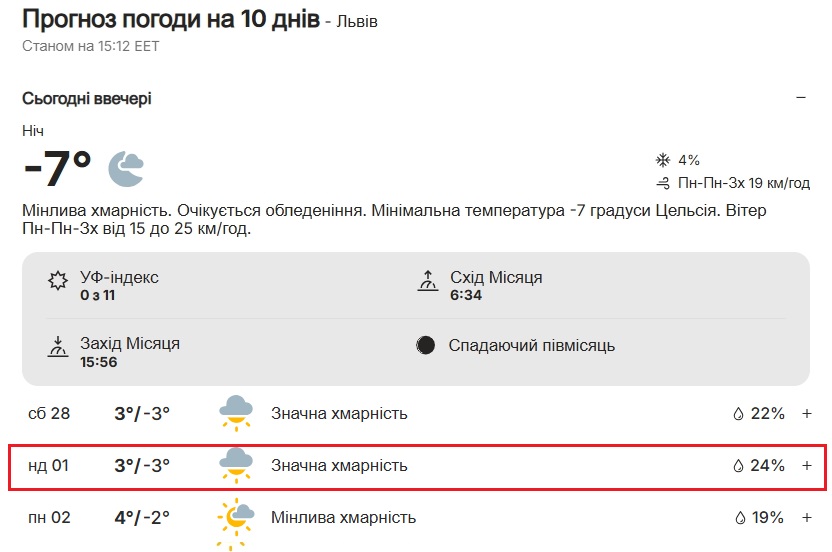Screen dimensions: 832x552
Task: Click the waning moon phase icon
Action: pos(427,346)
